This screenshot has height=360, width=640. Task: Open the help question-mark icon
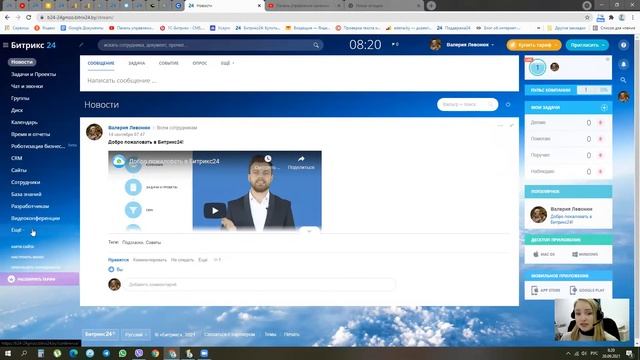coord(623,45)
